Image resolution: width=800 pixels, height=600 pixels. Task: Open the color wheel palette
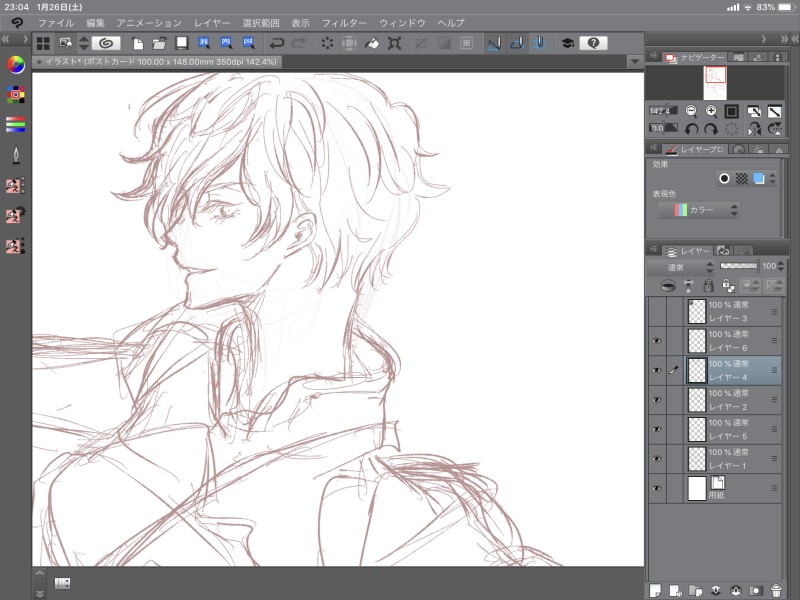tap(16, 65)
